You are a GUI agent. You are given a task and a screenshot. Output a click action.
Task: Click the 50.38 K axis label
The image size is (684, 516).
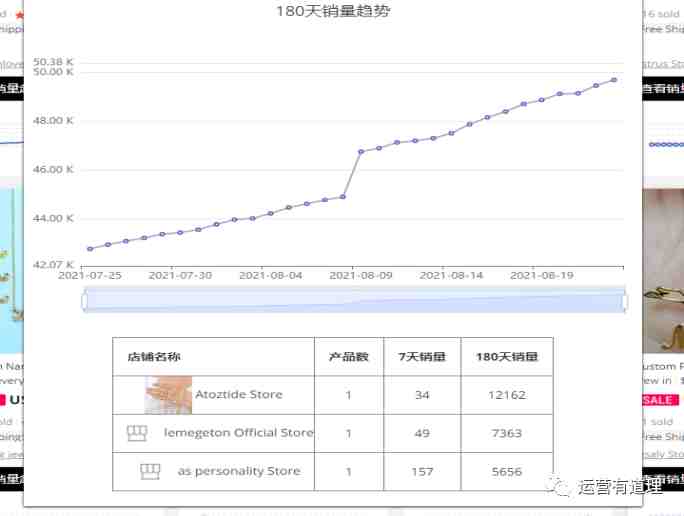click(53, 62)
